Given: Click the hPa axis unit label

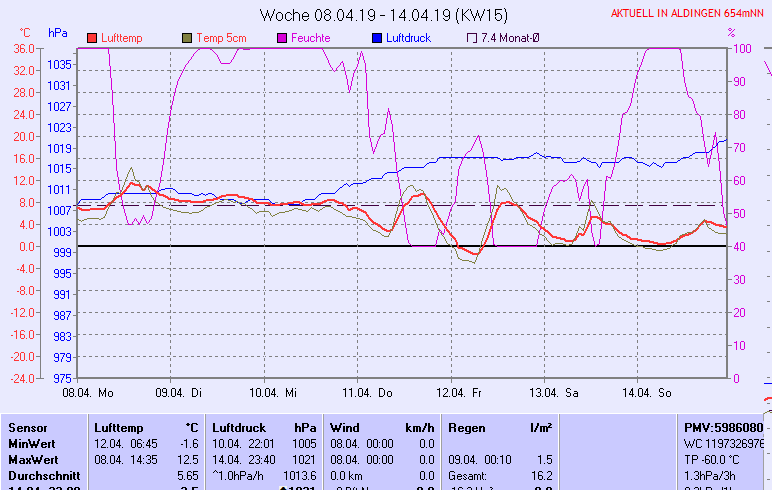Looking at the screenshot, I should point(58,33).
